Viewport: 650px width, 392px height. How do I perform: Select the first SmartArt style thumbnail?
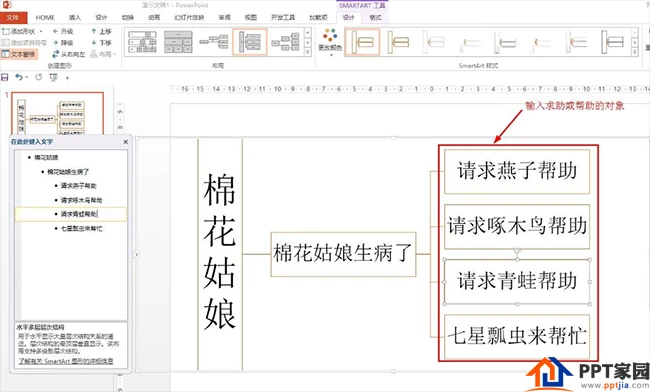coord(362,42)
